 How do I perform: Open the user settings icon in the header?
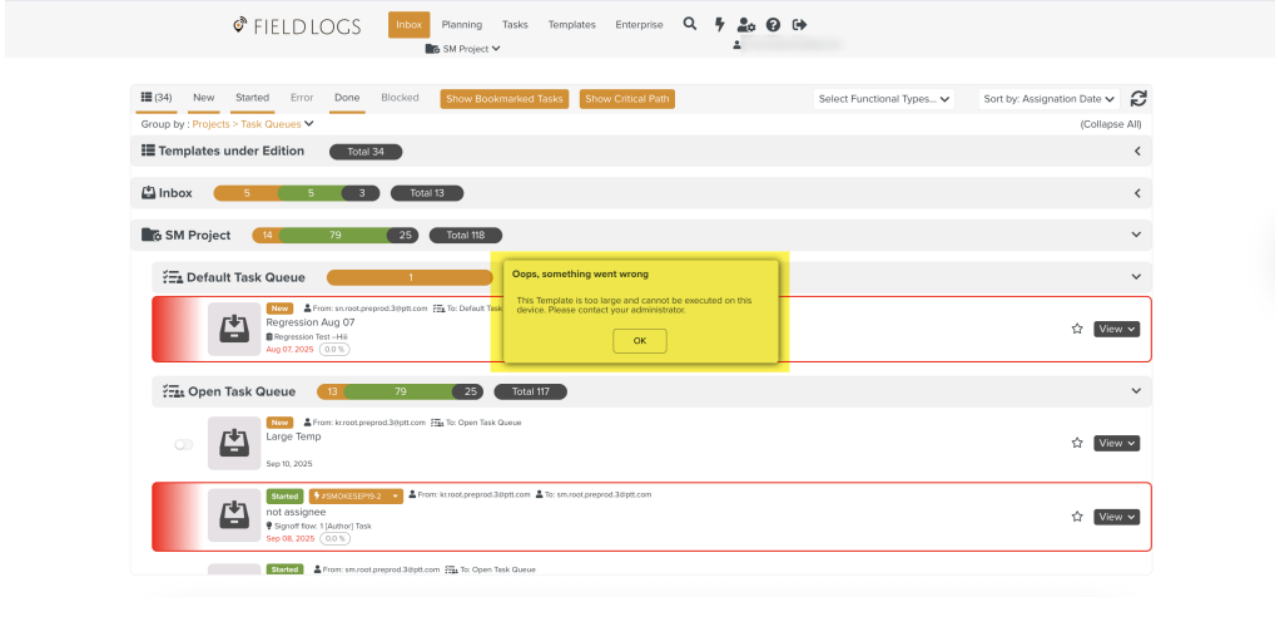[x=746, y=25]
